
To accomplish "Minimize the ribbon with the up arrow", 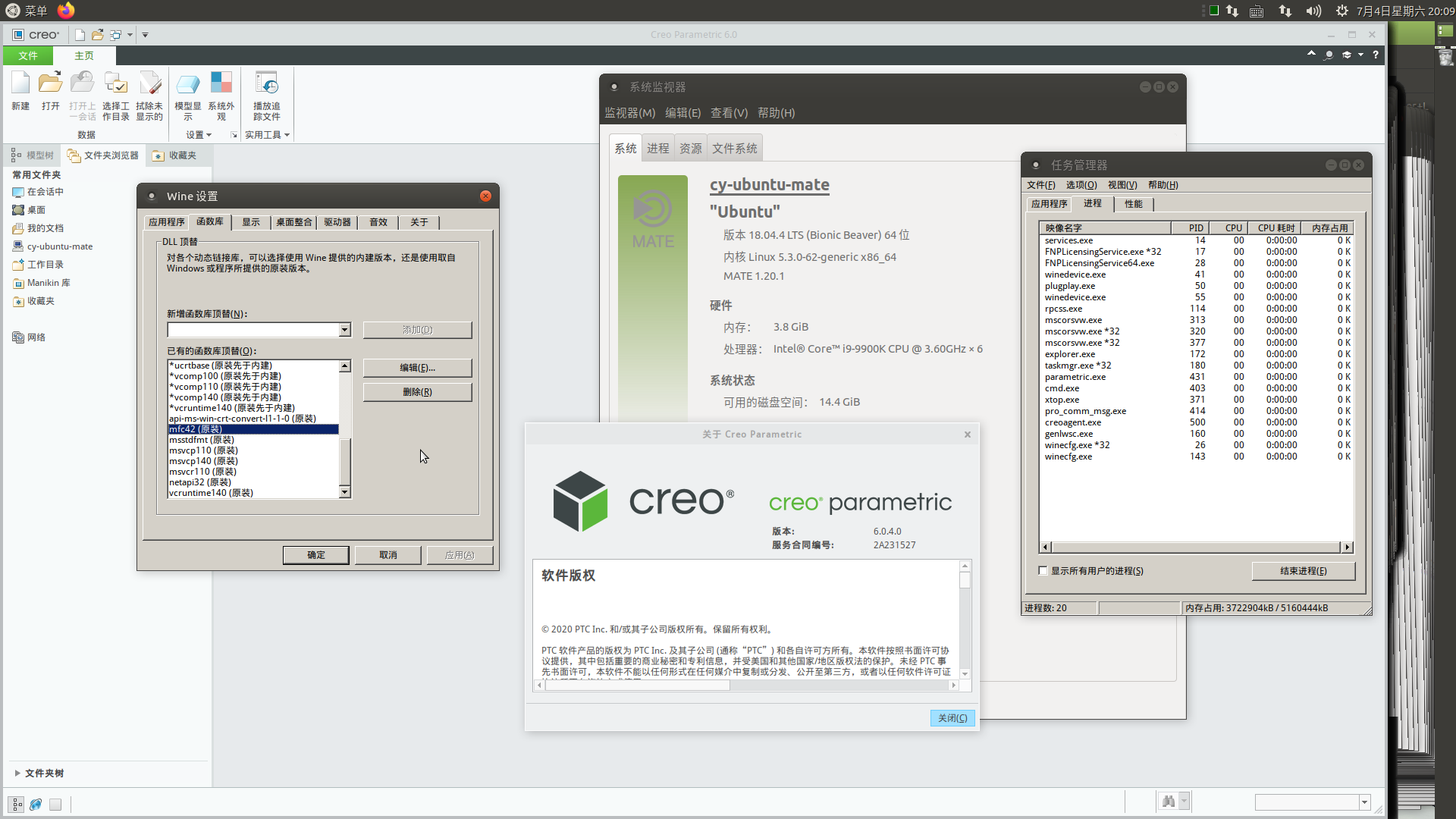I will pos(1311,54).
